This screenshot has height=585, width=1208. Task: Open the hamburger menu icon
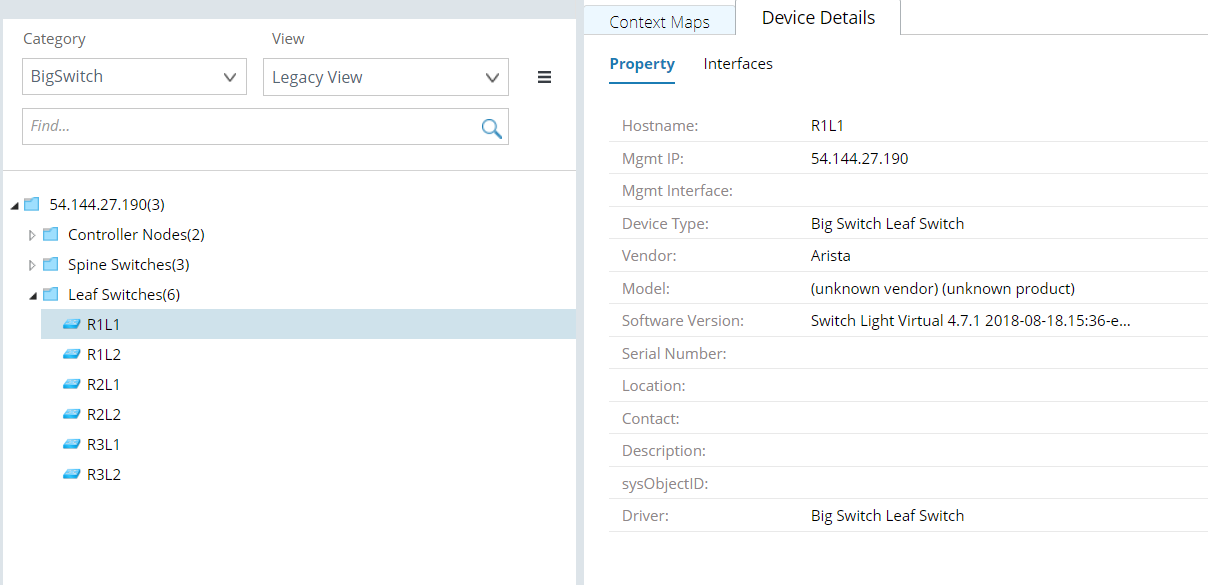pyautogui.click(x=544, y=77)
